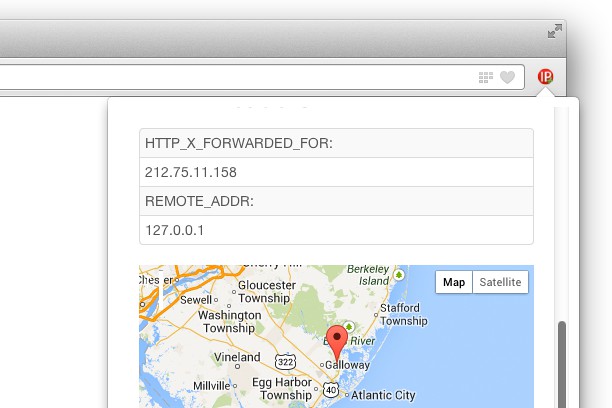Screen dimensions: 612x408
Task: Click the IP address 212.75.11.158
Action: coord(191,172)
